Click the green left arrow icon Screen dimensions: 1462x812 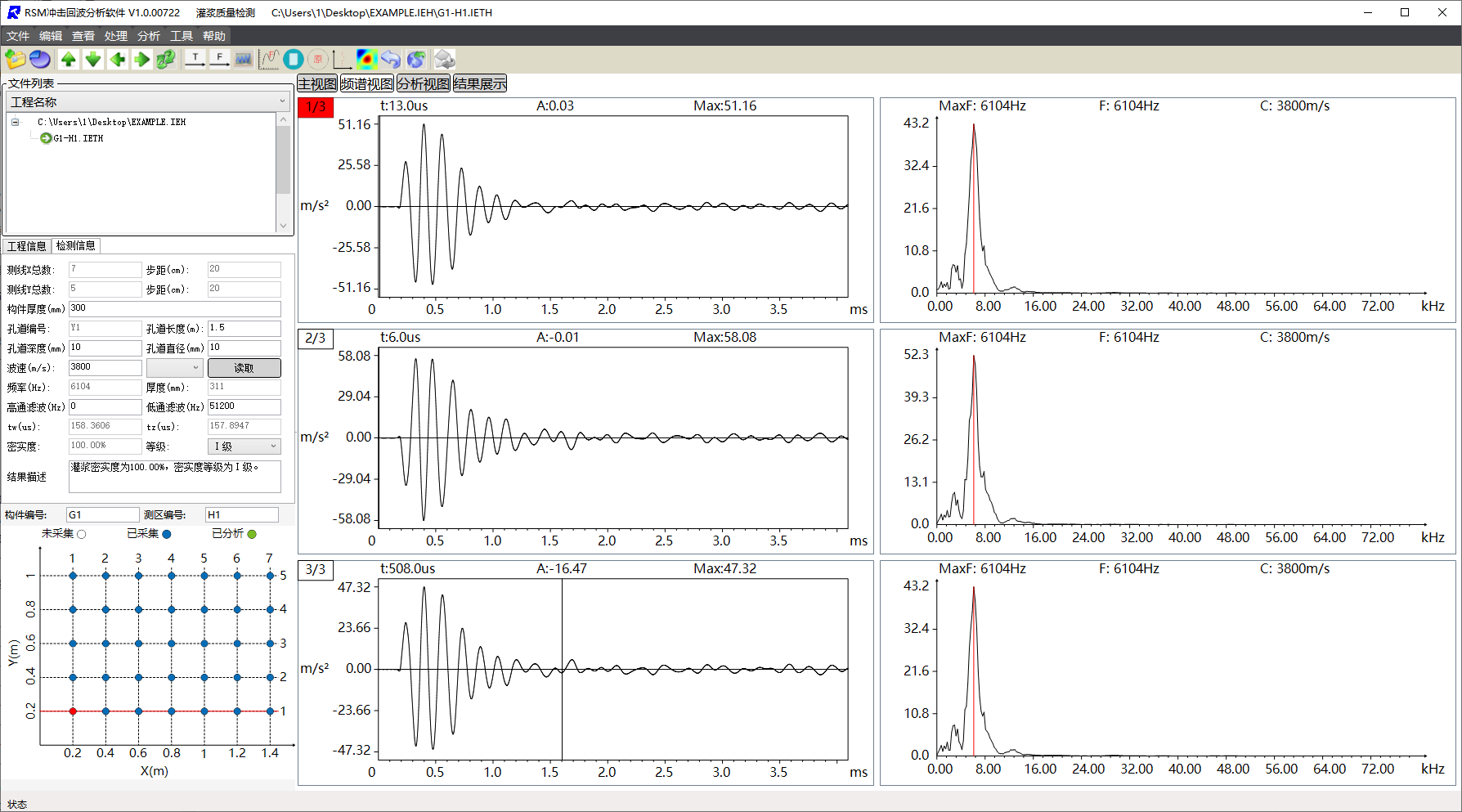118,59
